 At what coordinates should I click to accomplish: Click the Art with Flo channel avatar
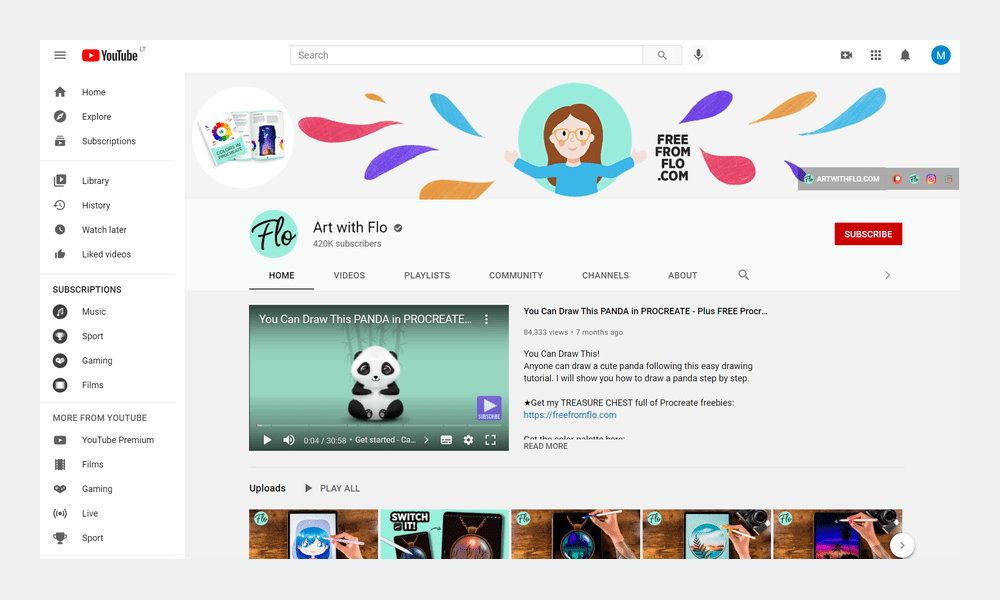coord(274,234)
